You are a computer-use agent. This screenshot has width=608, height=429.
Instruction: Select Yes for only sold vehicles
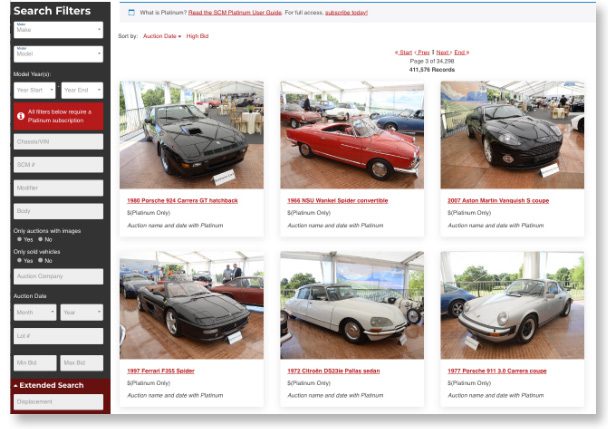[18, 261]
